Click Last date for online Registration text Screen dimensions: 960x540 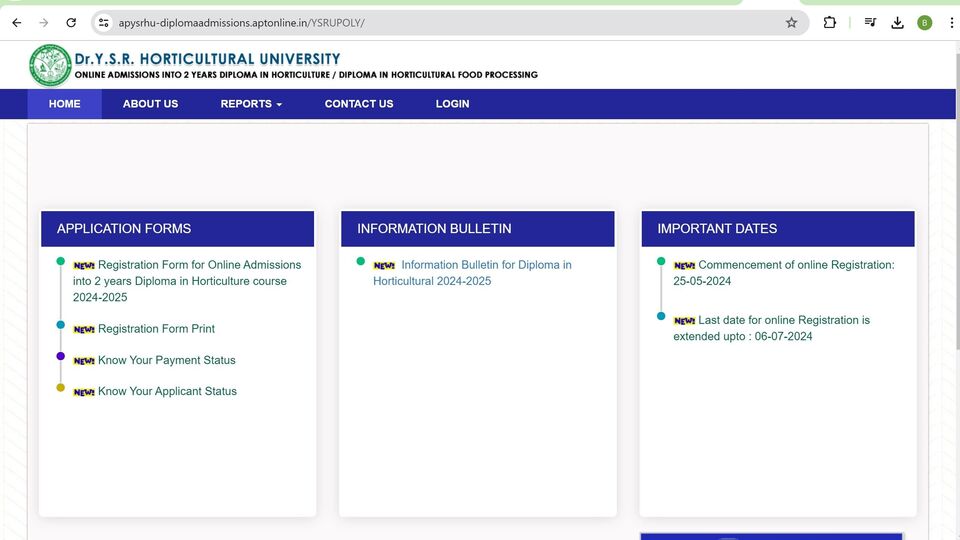pos(771,328)
